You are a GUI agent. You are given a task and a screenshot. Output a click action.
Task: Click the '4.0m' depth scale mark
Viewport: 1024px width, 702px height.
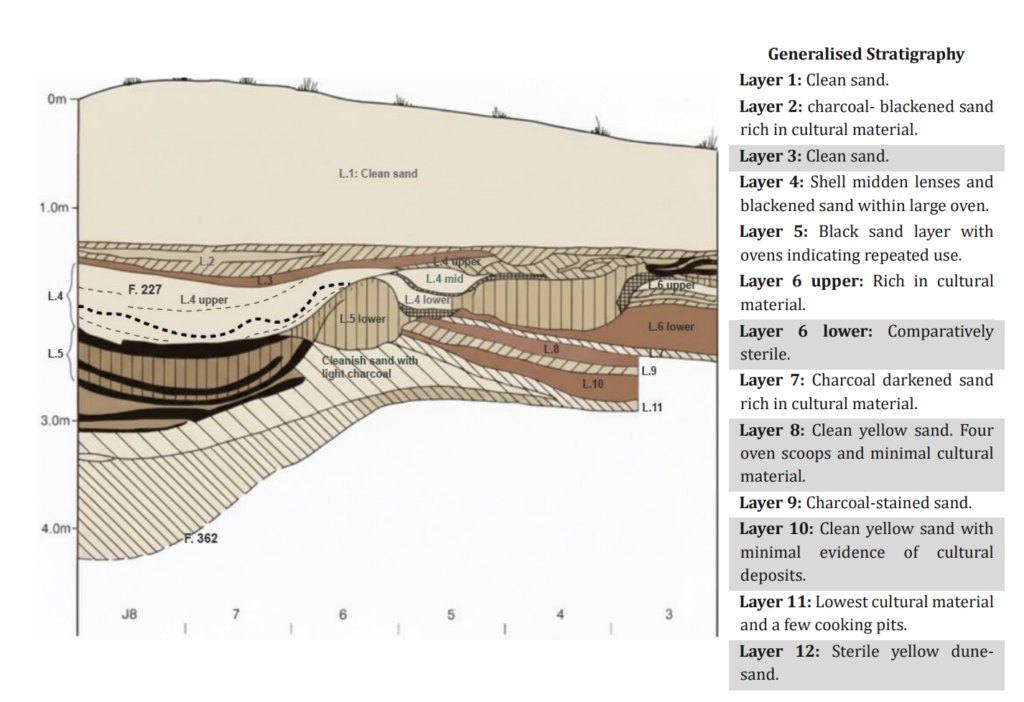(56, 528)
